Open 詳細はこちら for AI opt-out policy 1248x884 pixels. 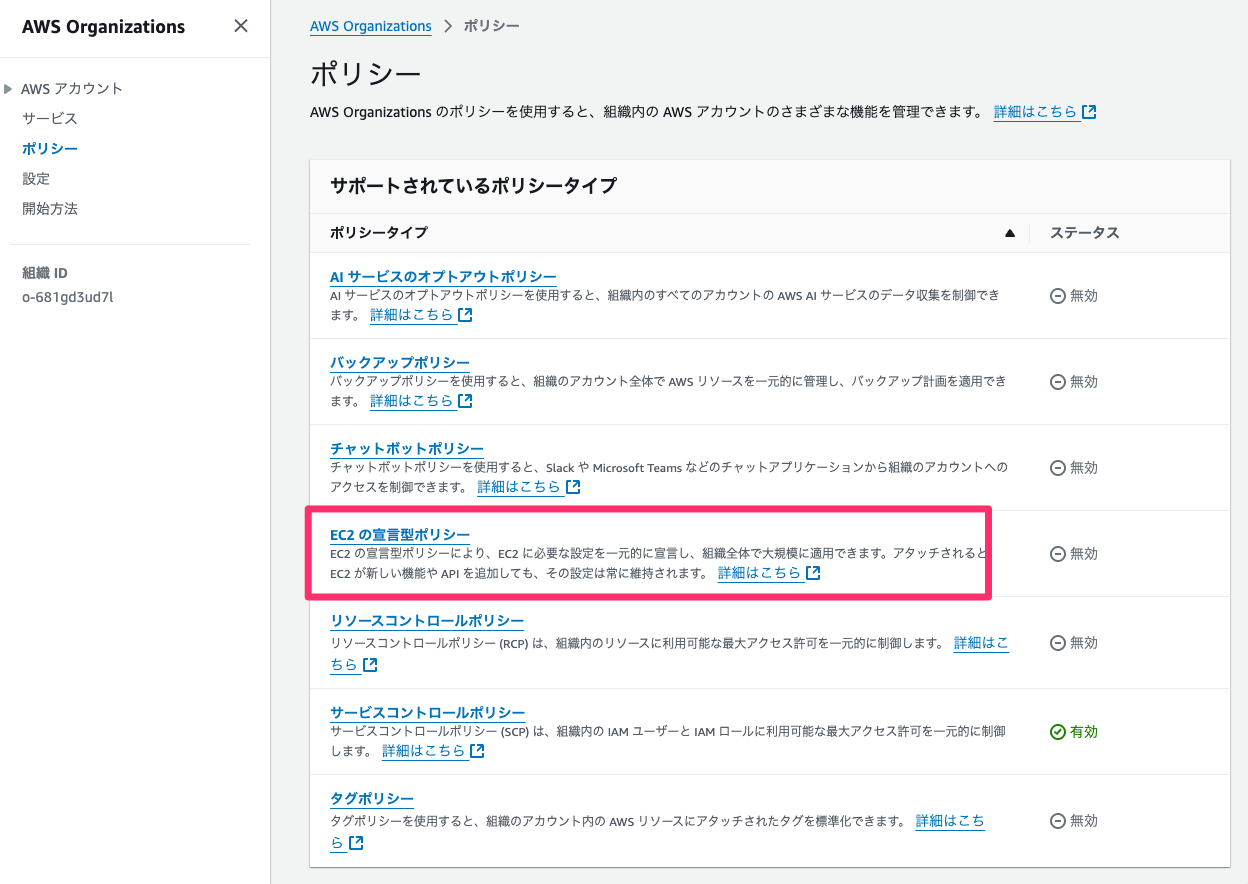click(412, 314)
